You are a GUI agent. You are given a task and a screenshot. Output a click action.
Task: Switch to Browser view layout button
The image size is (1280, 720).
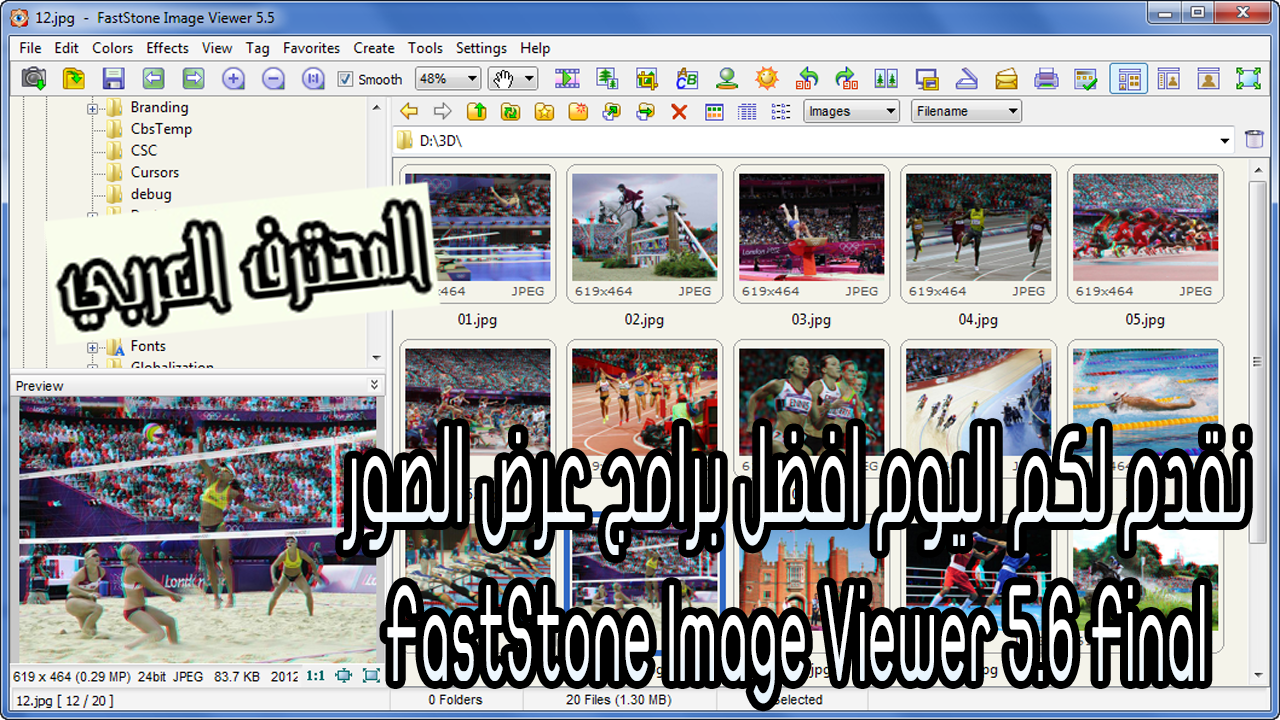coord(1129,78)
